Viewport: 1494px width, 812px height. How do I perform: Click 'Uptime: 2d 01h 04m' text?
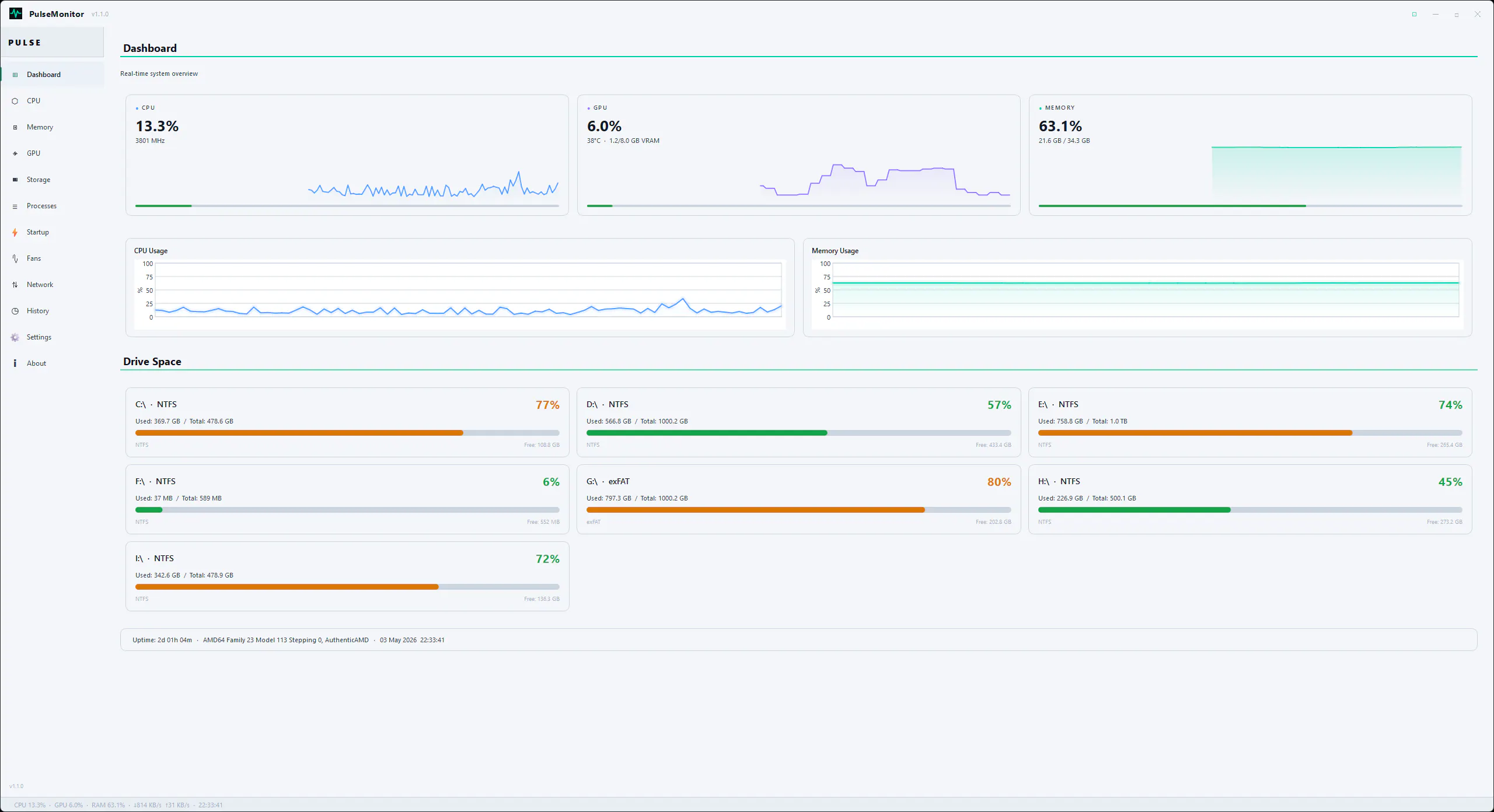click(162, 640)
